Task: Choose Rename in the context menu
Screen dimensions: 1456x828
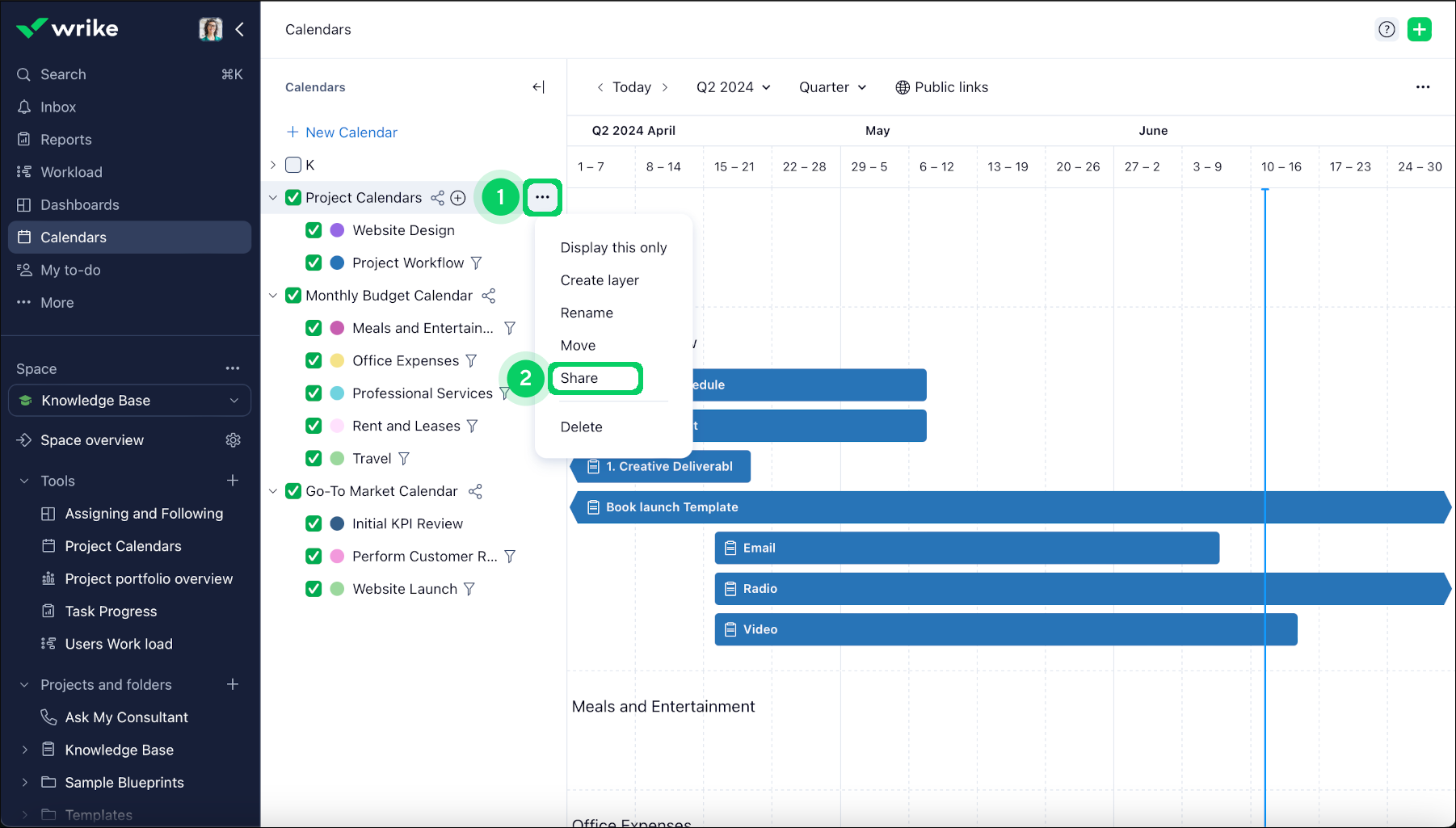Action: click(587, 313)
